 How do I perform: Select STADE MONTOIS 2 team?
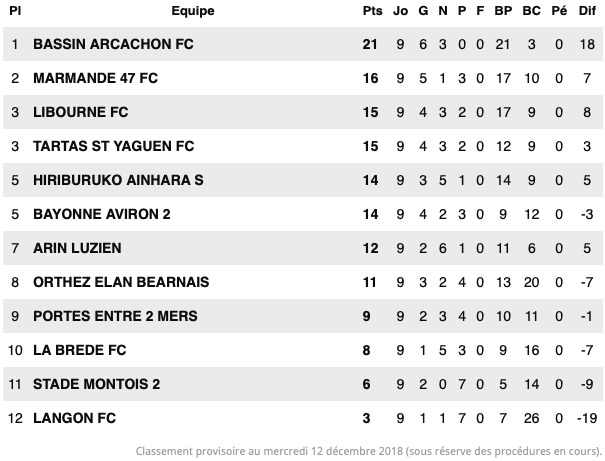(x=96, y=383)
